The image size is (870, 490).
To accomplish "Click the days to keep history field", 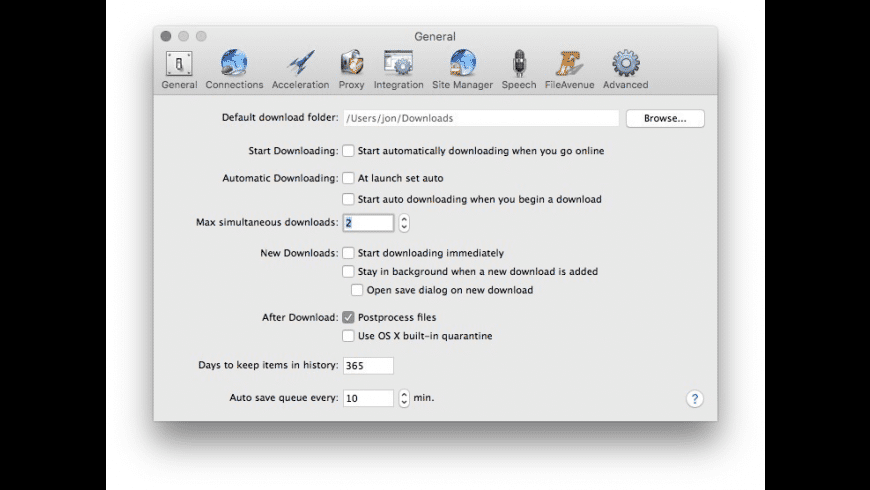I will tap(368, 366).
